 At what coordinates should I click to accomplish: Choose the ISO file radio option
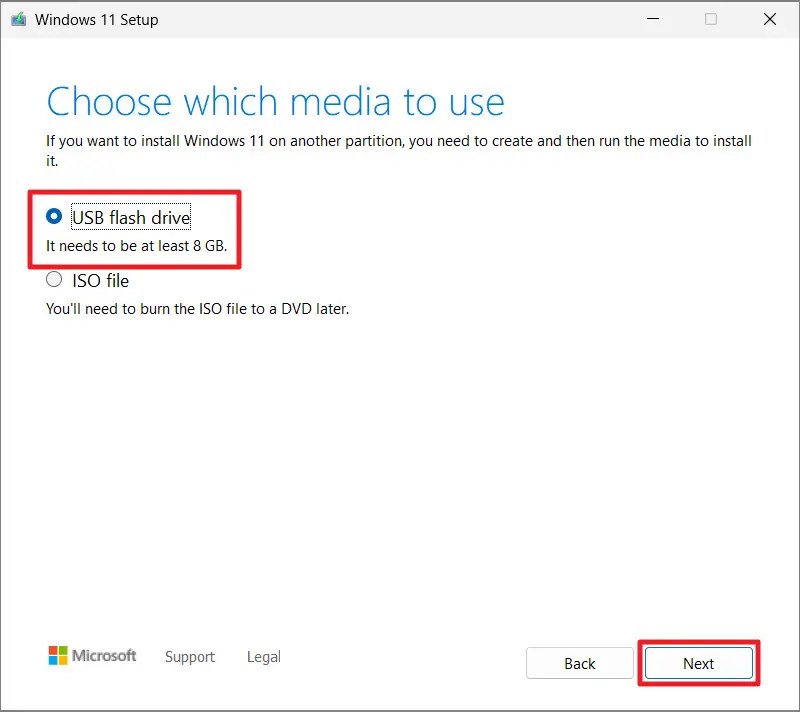(54, 279)
